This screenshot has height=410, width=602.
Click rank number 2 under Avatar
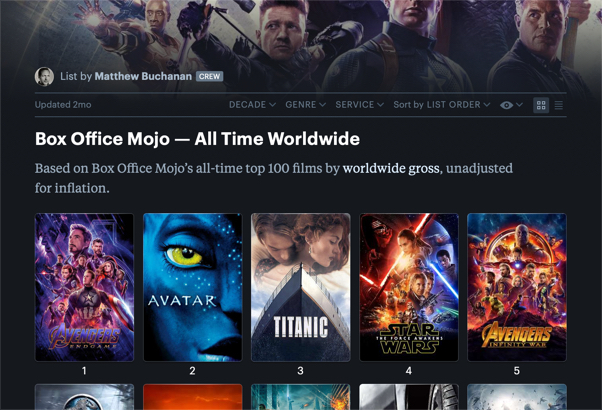[192, 371]
